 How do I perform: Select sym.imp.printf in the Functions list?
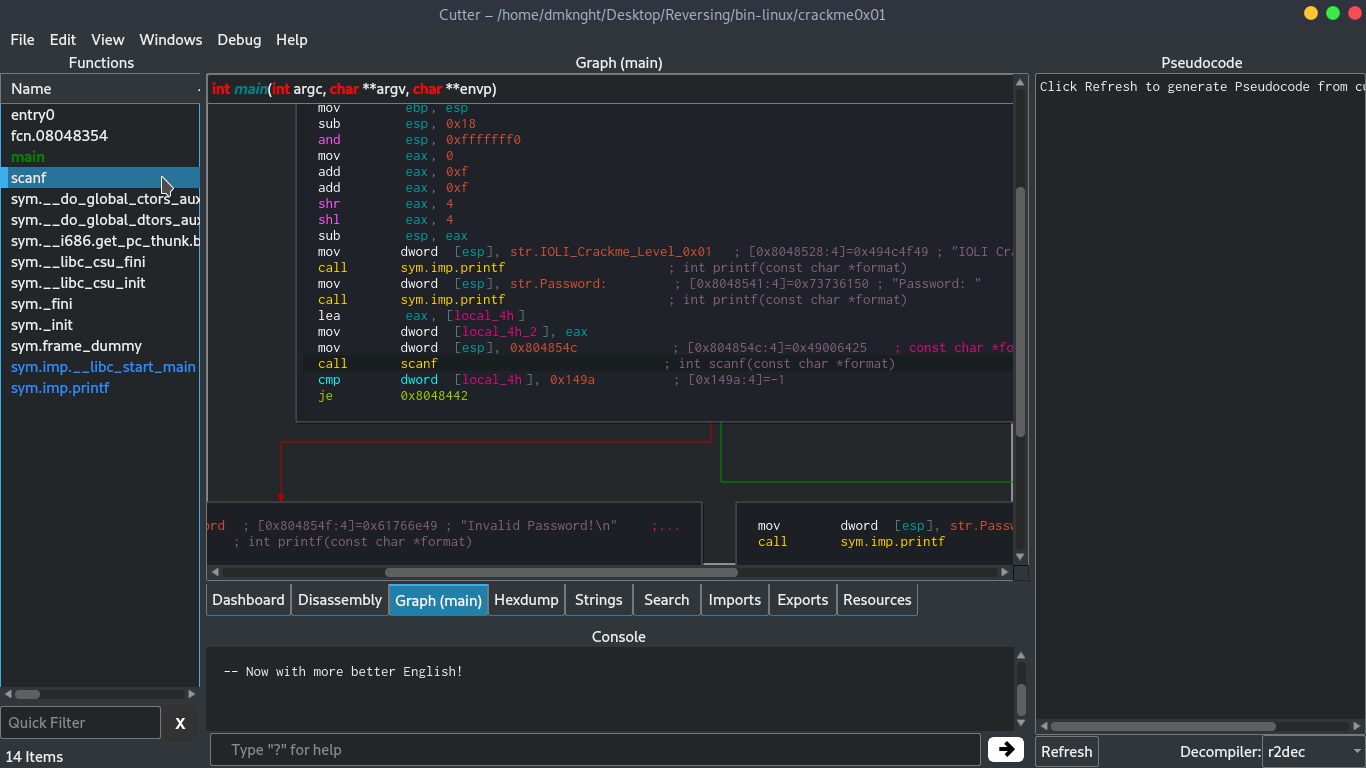pos(59,388)
